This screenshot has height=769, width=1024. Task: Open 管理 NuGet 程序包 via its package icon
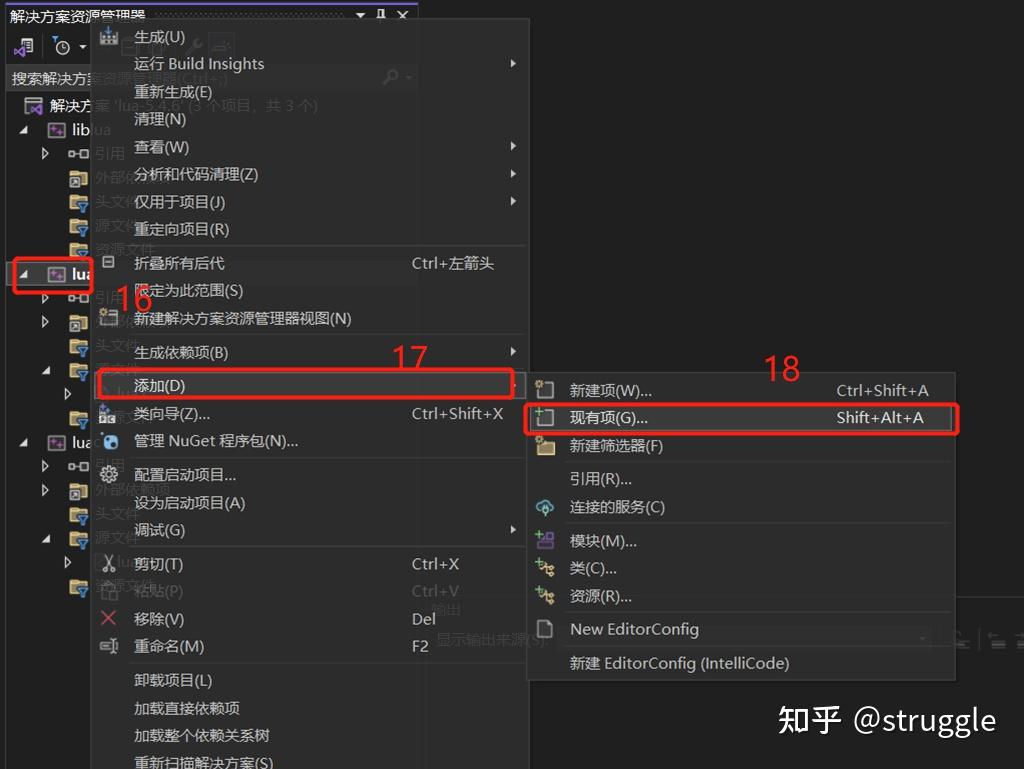pos(110,442)
